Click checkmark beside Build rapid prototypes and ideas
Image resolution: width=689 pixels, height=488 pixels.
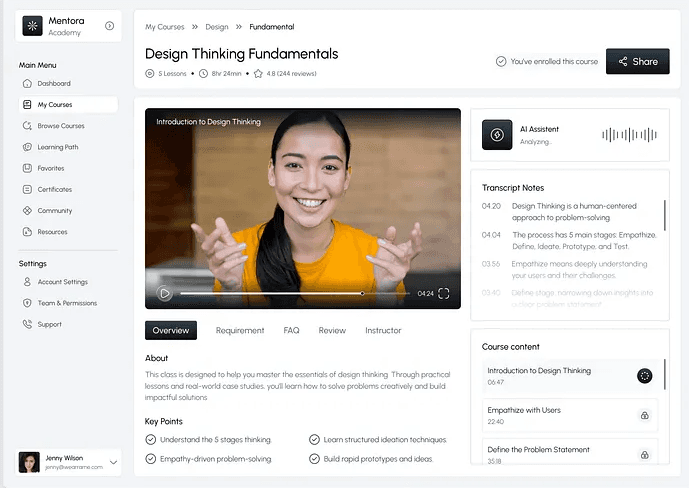[314, 459]
